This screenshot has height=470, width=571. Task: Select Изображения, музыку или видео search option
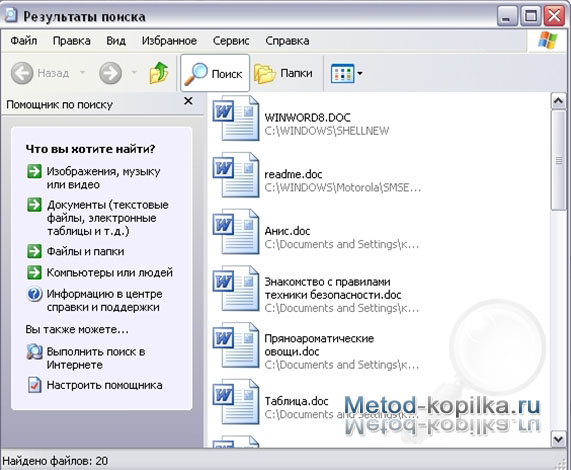coord(103,178)
